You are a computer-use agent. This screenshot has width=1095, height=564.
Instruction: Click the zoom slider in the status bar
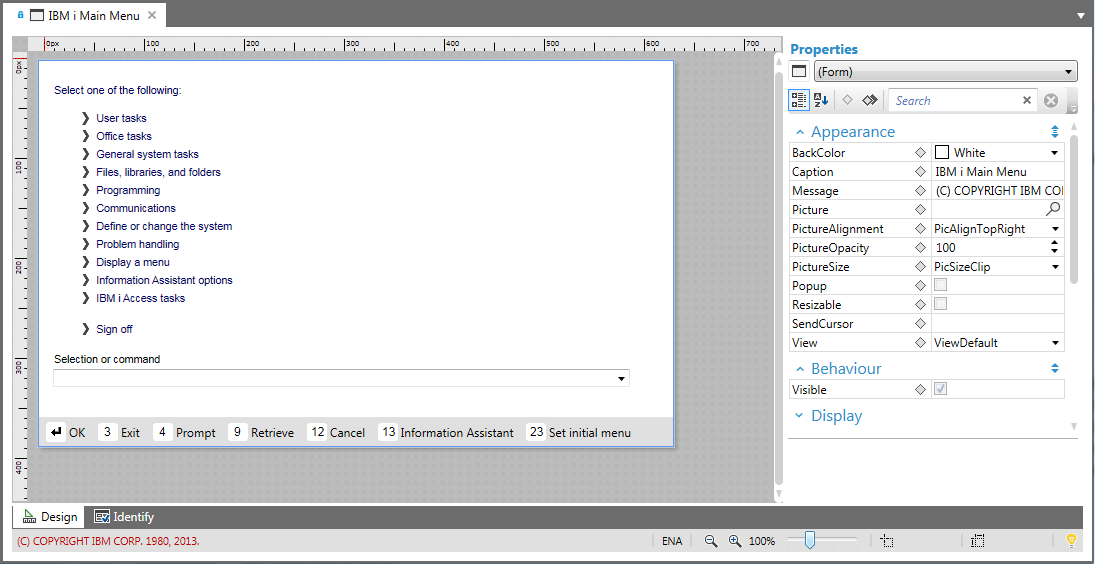pos(821,540)
